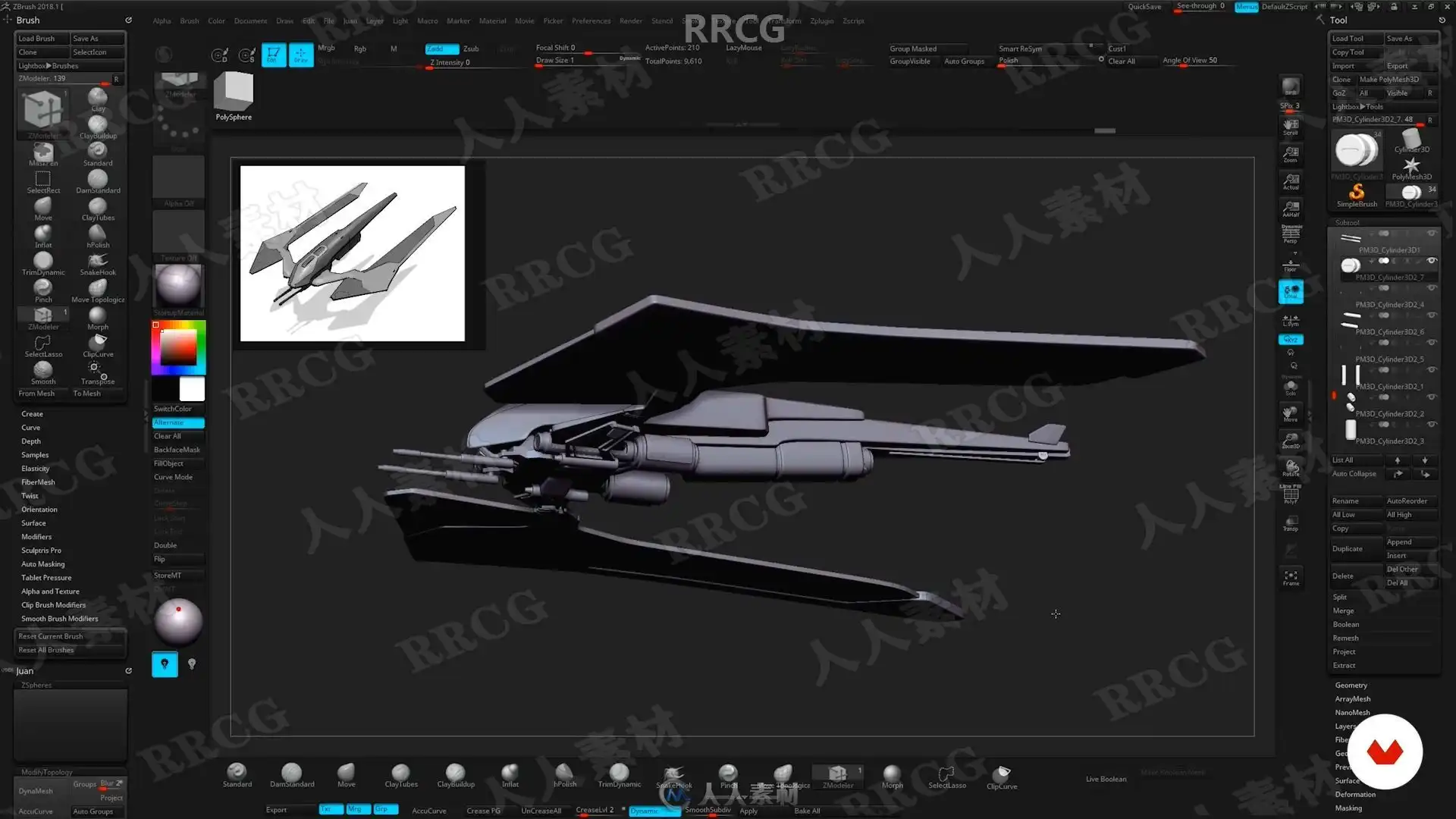The height and width of the screenshot is (819, 1456).
Task: Open the Render menu
Action: [x=630, y=21]
